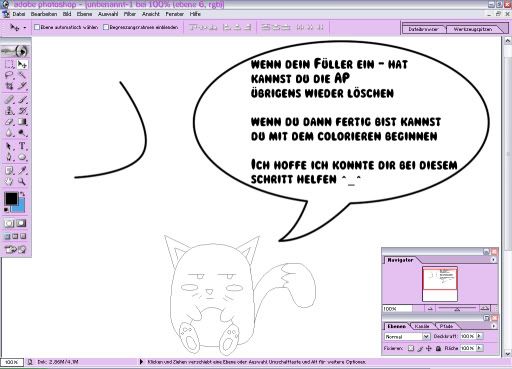Select the Hand tool
Screen dimensions: 512x369
pyautogui.click(x=9, y=182)
